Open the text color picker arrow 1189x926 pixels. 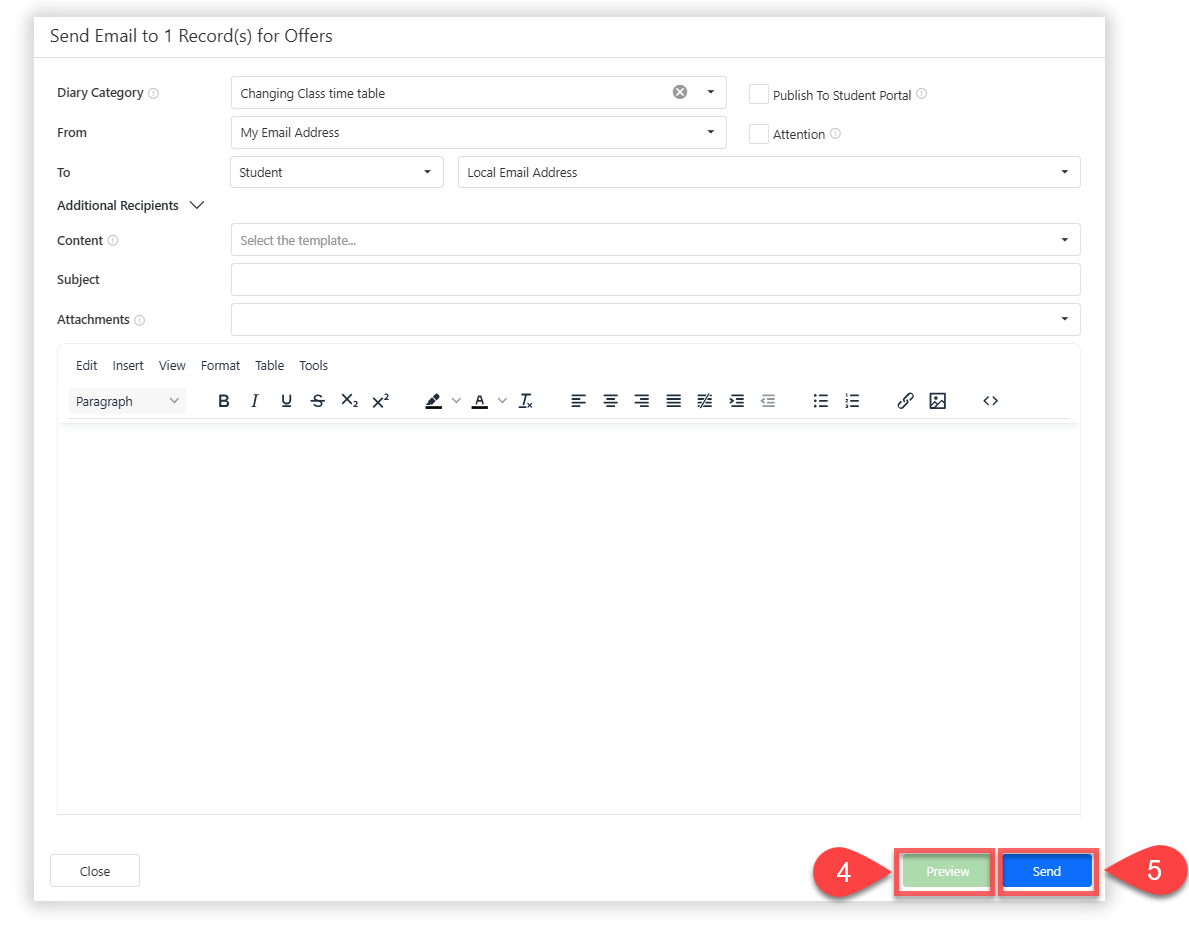502,401
